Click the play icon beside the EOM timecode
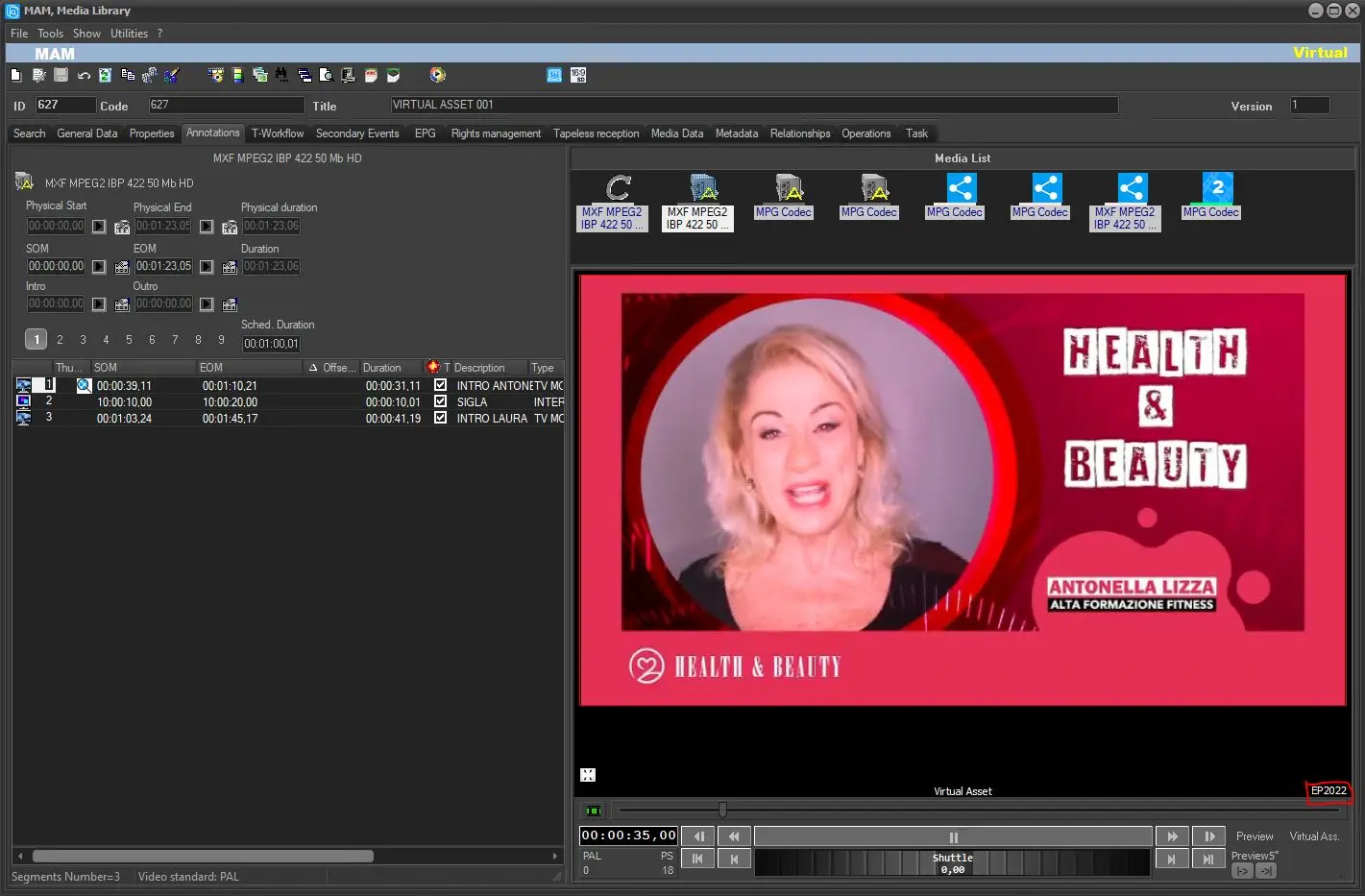 207,267
